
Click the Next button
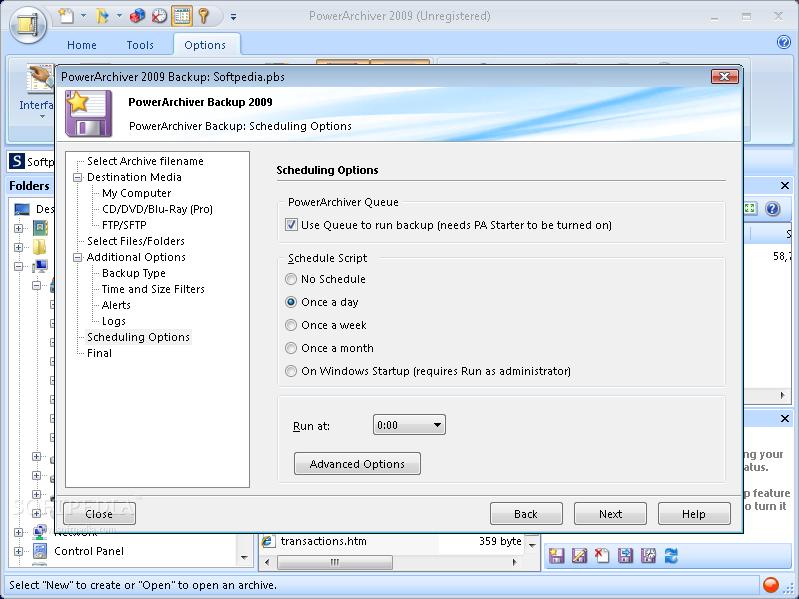(610, 513)
